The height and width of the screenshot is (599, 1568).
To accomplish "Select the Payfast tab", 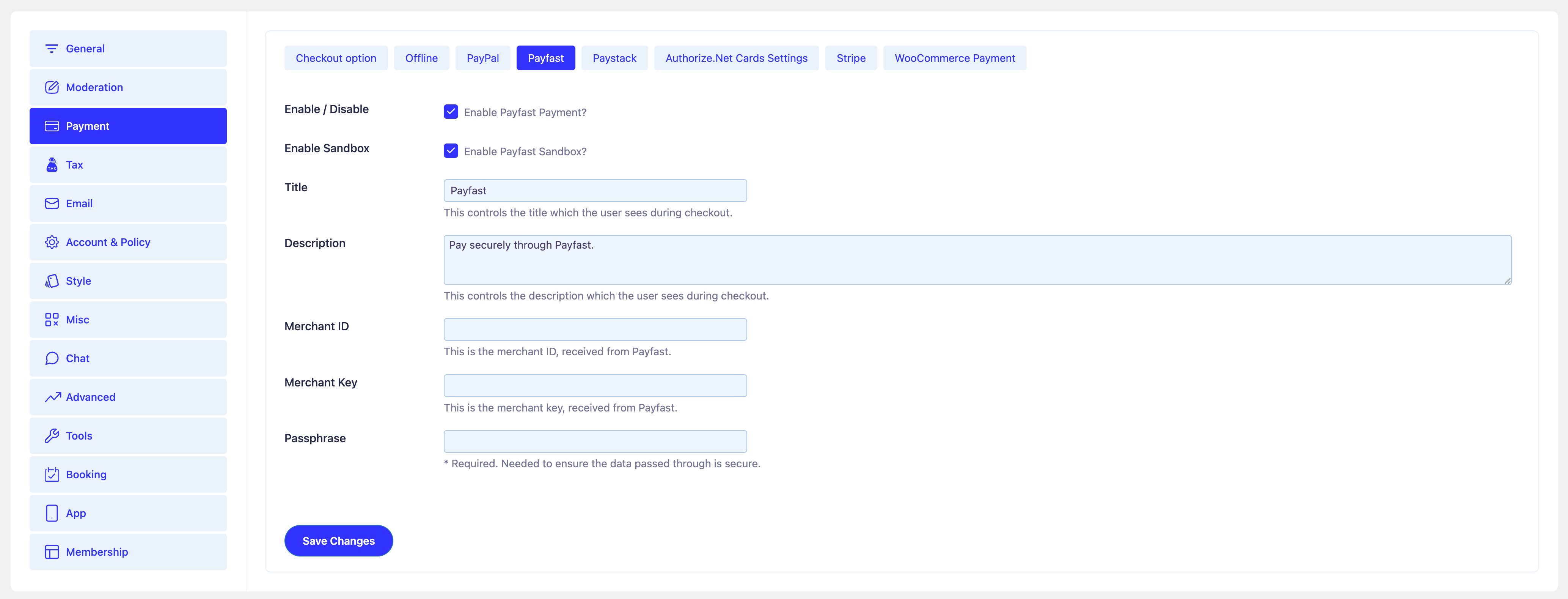I will pyautogui.click(x=545, y=58).
